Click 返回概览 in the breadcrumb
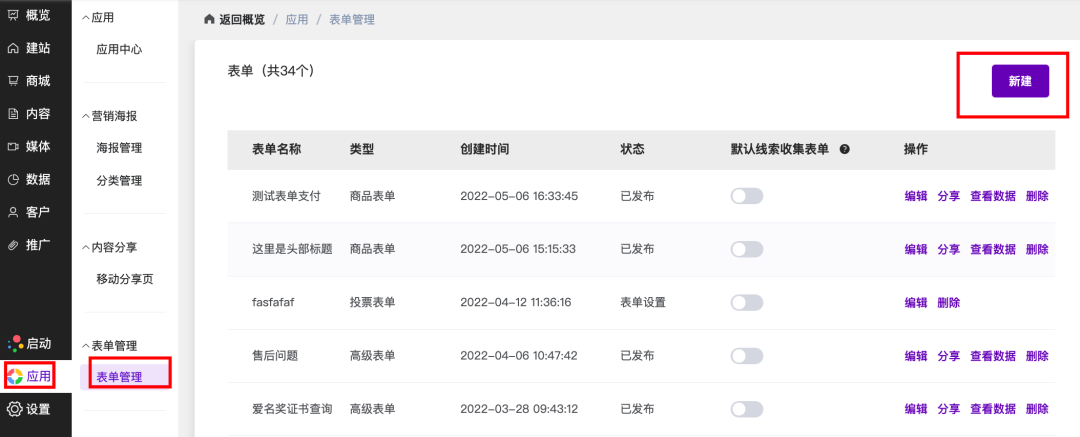Screen dimensions: 1080x437 [x=239, y=19]
